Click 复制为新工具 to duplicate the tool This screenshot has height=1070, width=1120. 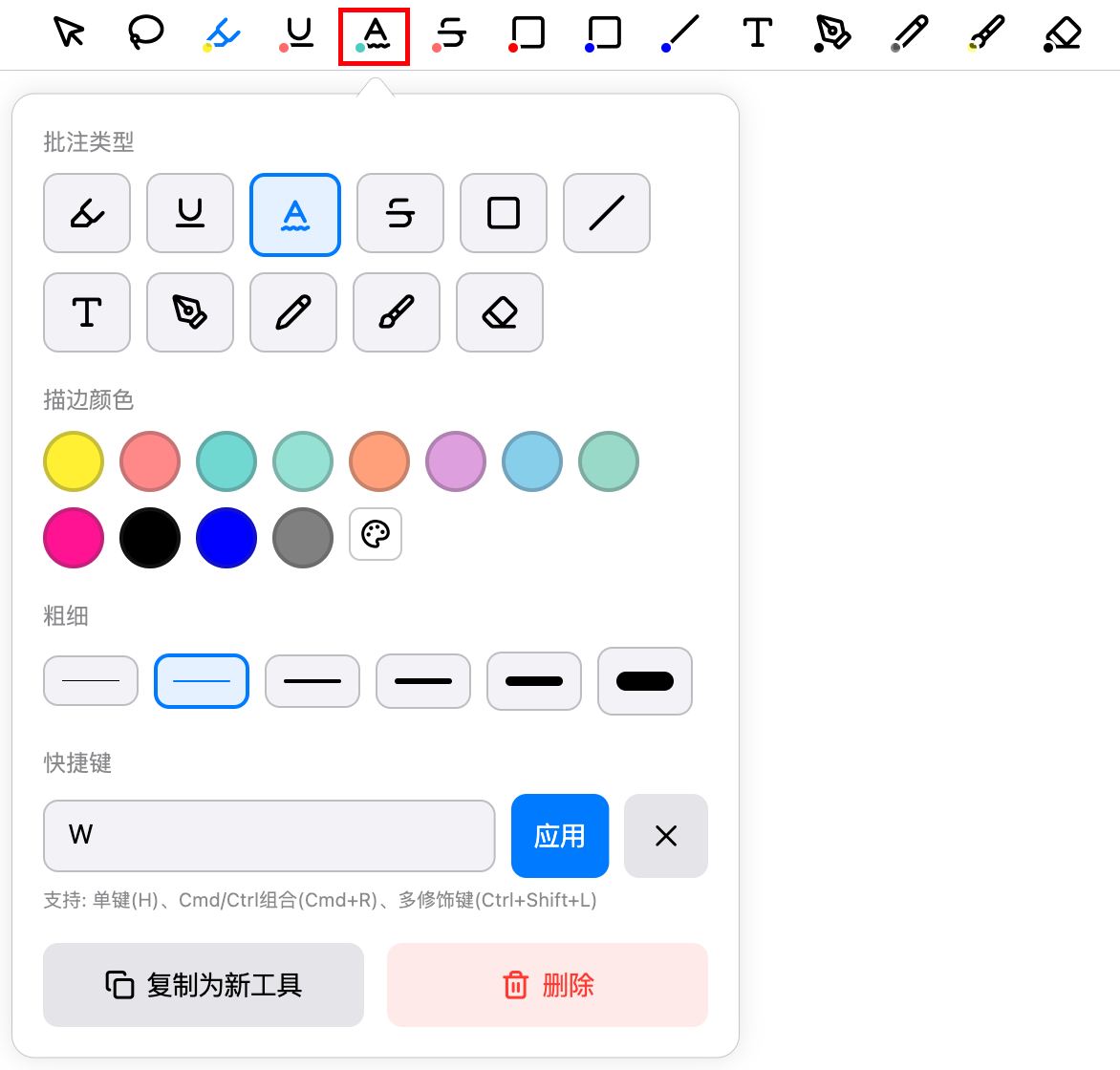pyautogui.click(x=204, y=985)
